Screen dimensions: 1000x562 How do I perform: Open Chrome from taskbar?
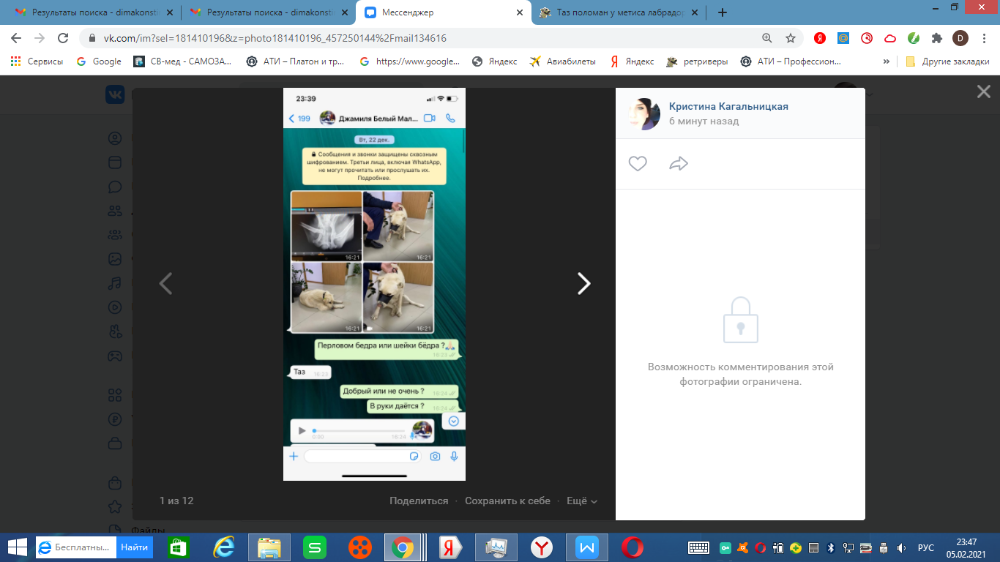pyautogui.click(x=402, y=547)
